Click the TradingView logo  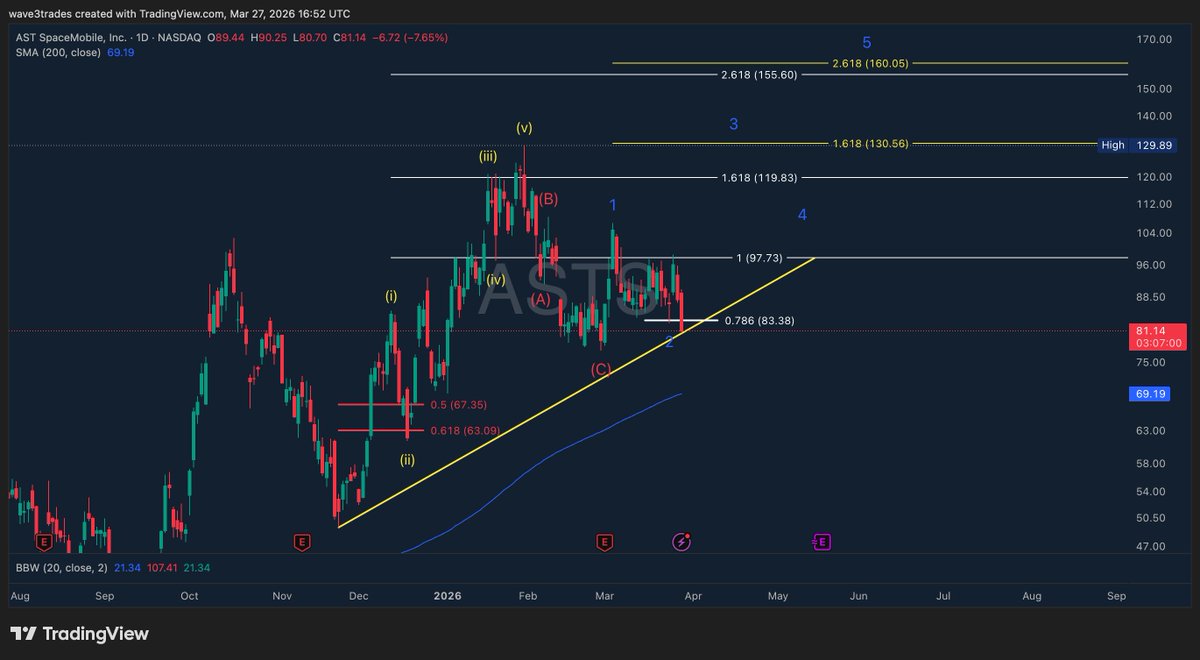click(79, 634)
